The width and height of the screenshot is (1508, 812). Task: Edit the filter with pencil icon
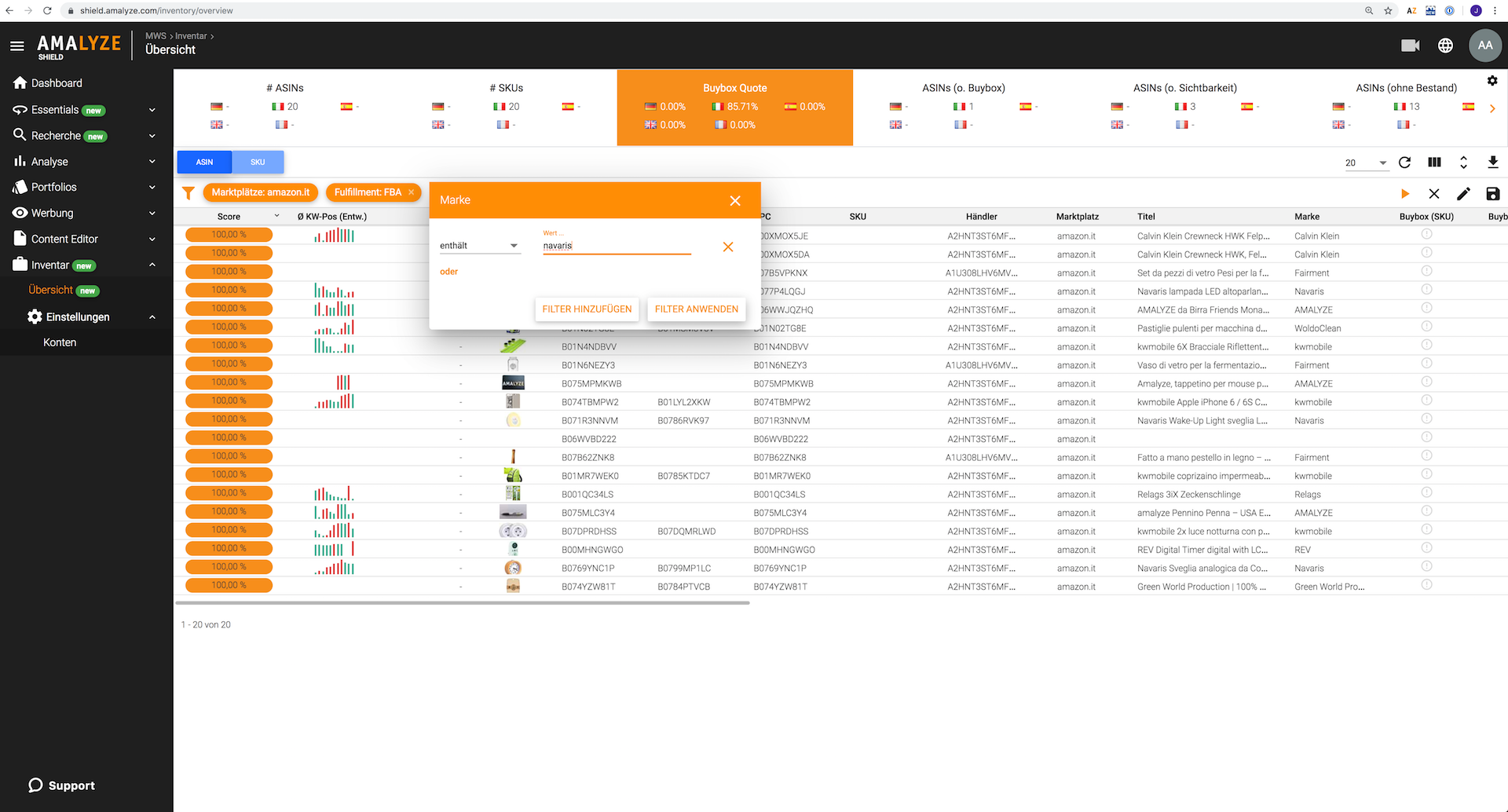(x=1463, y=193)
